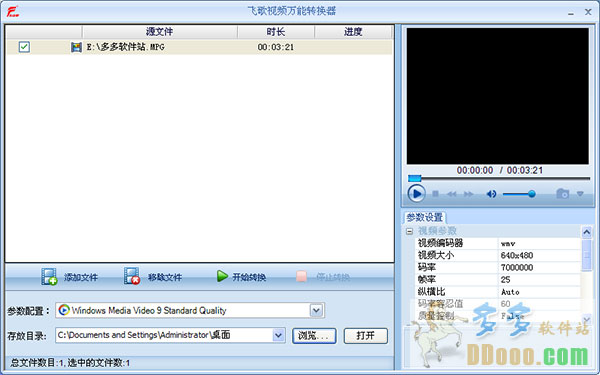Image resolution: width=600 pixels, height=375 pixels.
Task: Mute audio via the speaker icon
Action: coord(491,194)
